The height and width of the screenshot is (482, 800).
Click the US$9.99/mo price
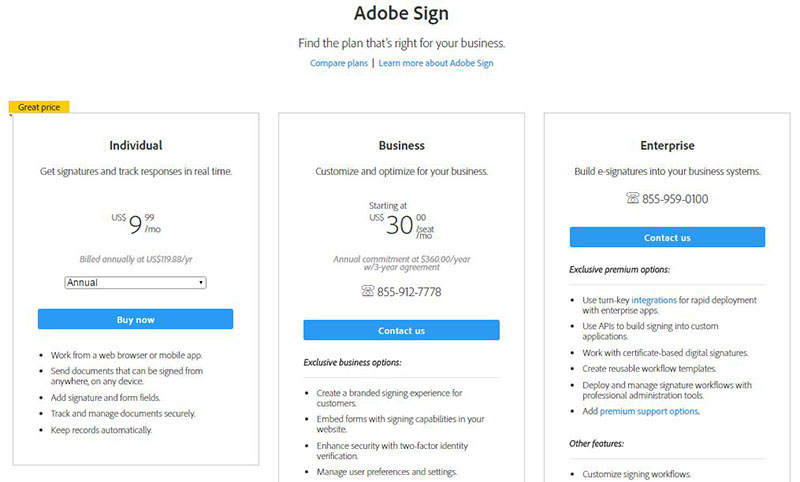[136, 224]
